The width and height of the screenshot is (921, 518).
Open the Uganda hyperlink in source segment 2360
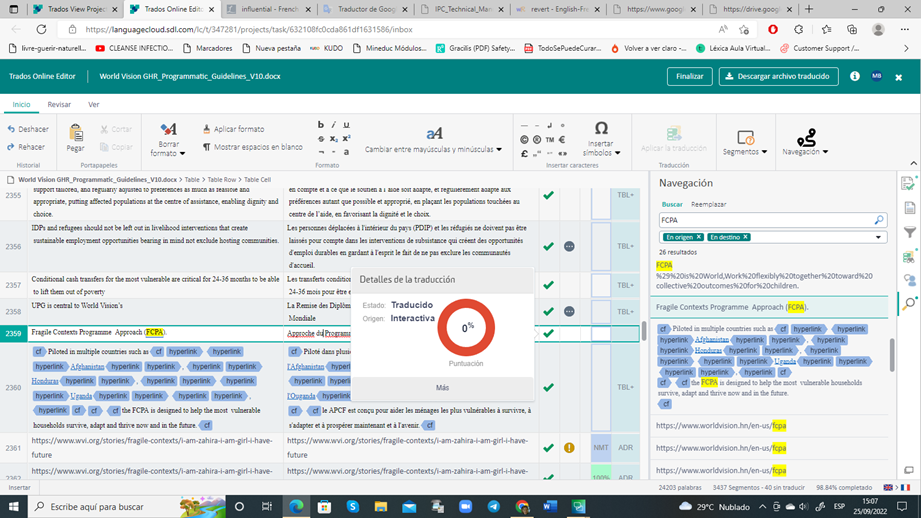pyautogui.click(x=81, y=396)
